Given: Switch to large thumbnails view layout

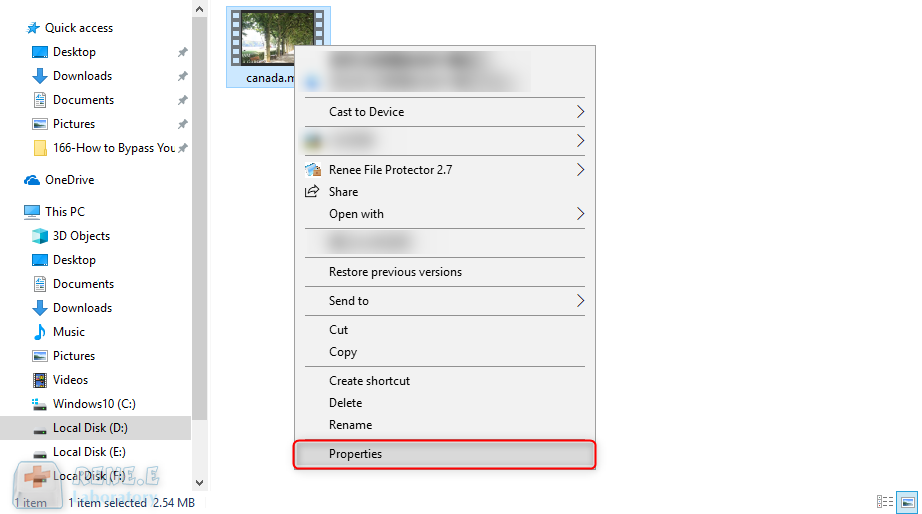Looking at the screenshot, I should click(x=907, y=501).
